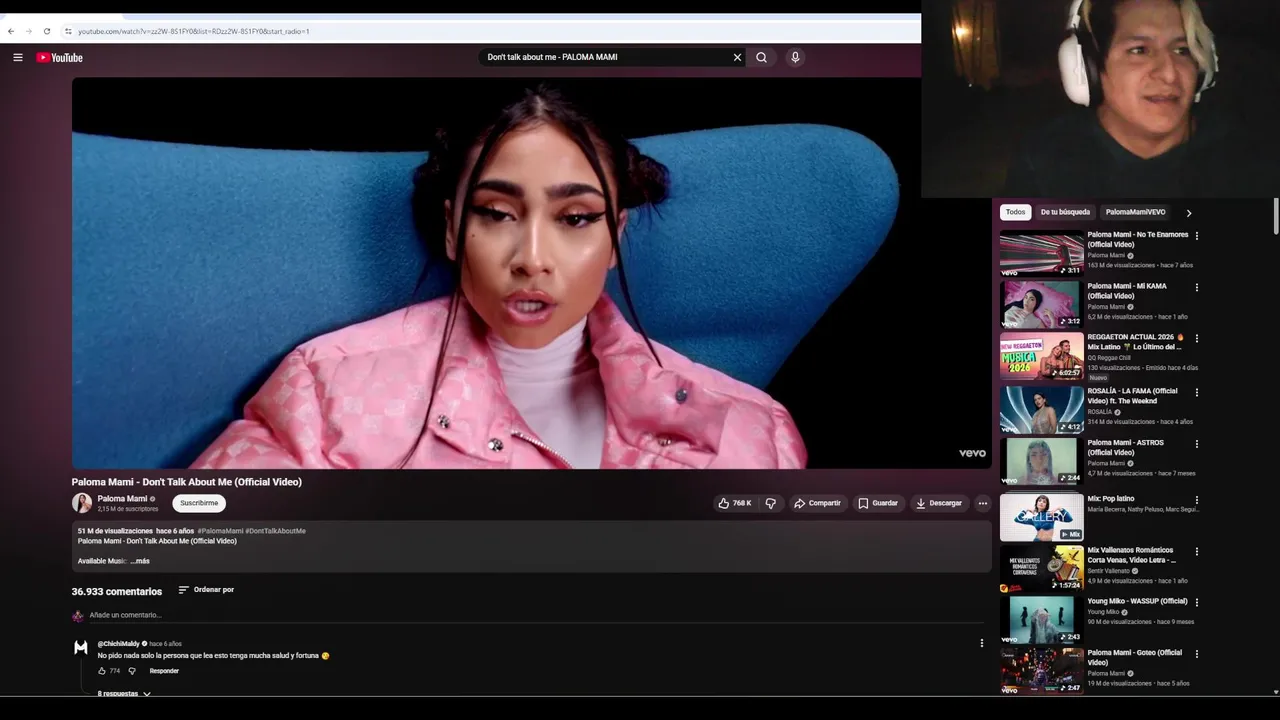Open options for Young Miko WASSUP
The image size is (1280, 720).
click(x=1197, y=603)
